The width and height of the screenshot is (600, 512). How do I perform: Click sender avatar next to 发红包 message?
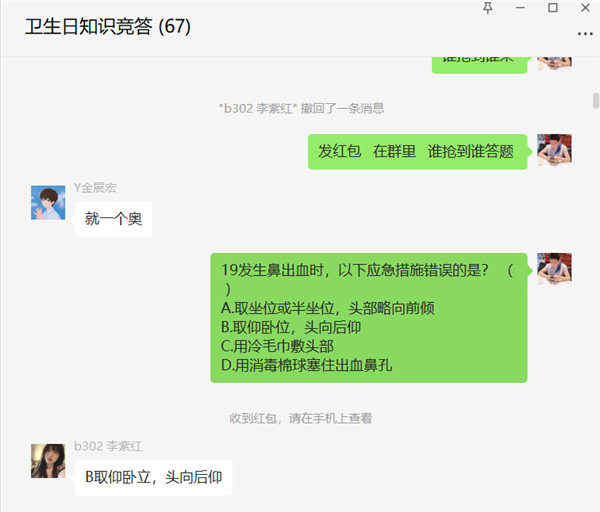[554, 150]
